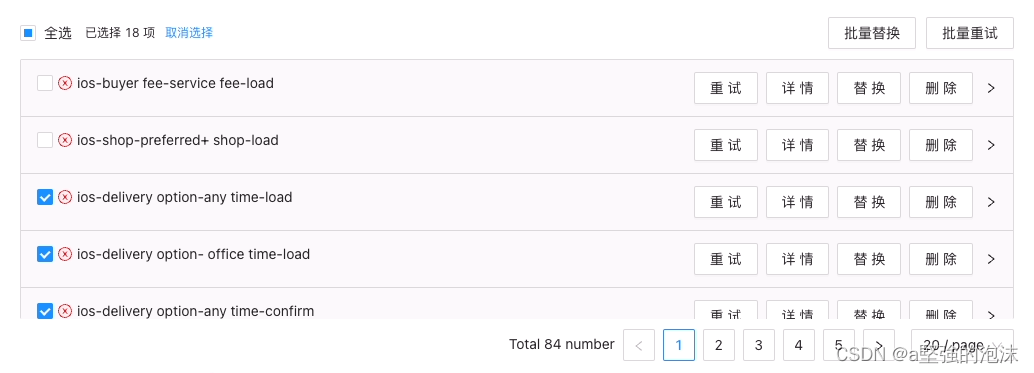1034x373 pixels.
Task: Check the ios-shop-preferred+ shop-load checkbox
Action: [45, 140]
